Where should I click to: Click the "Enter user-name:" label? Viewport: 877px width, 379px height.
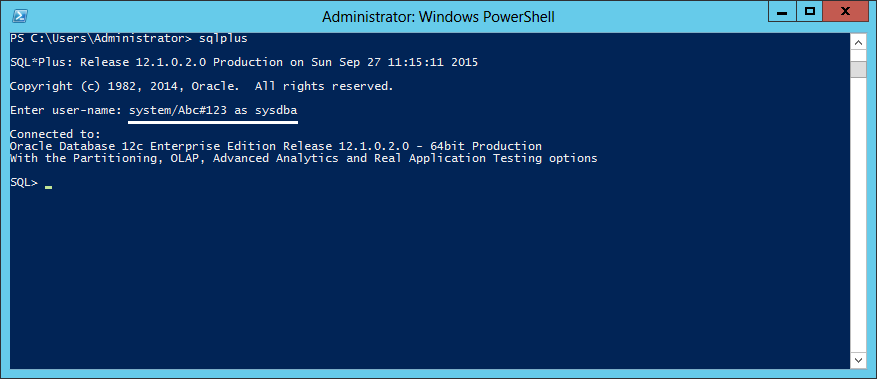click(x=66, y=110)
